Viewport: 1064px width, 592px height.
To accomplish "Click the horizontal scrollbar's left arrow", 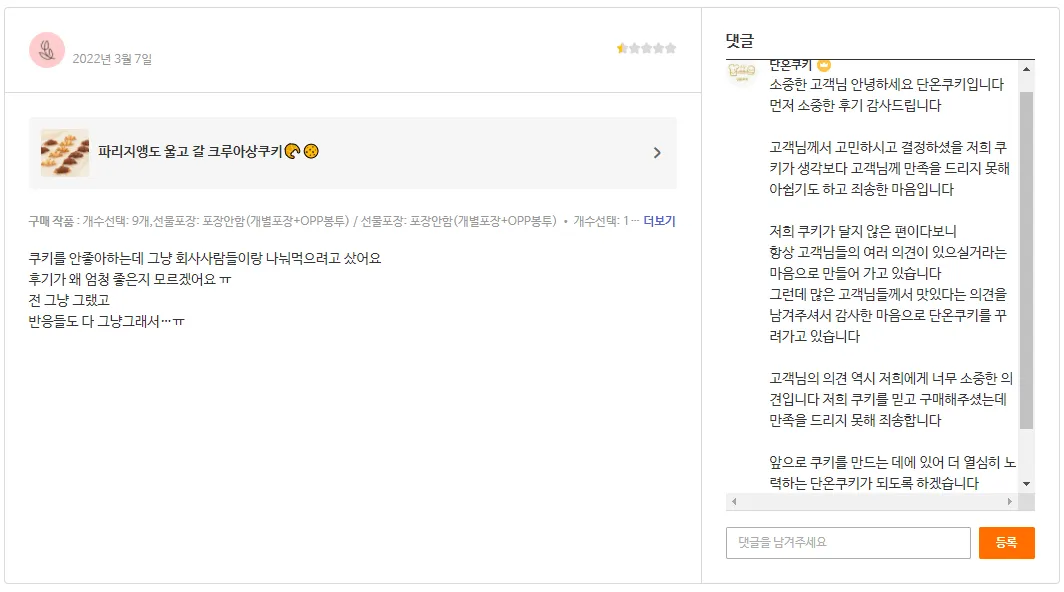I will click(x=734, y=501).
